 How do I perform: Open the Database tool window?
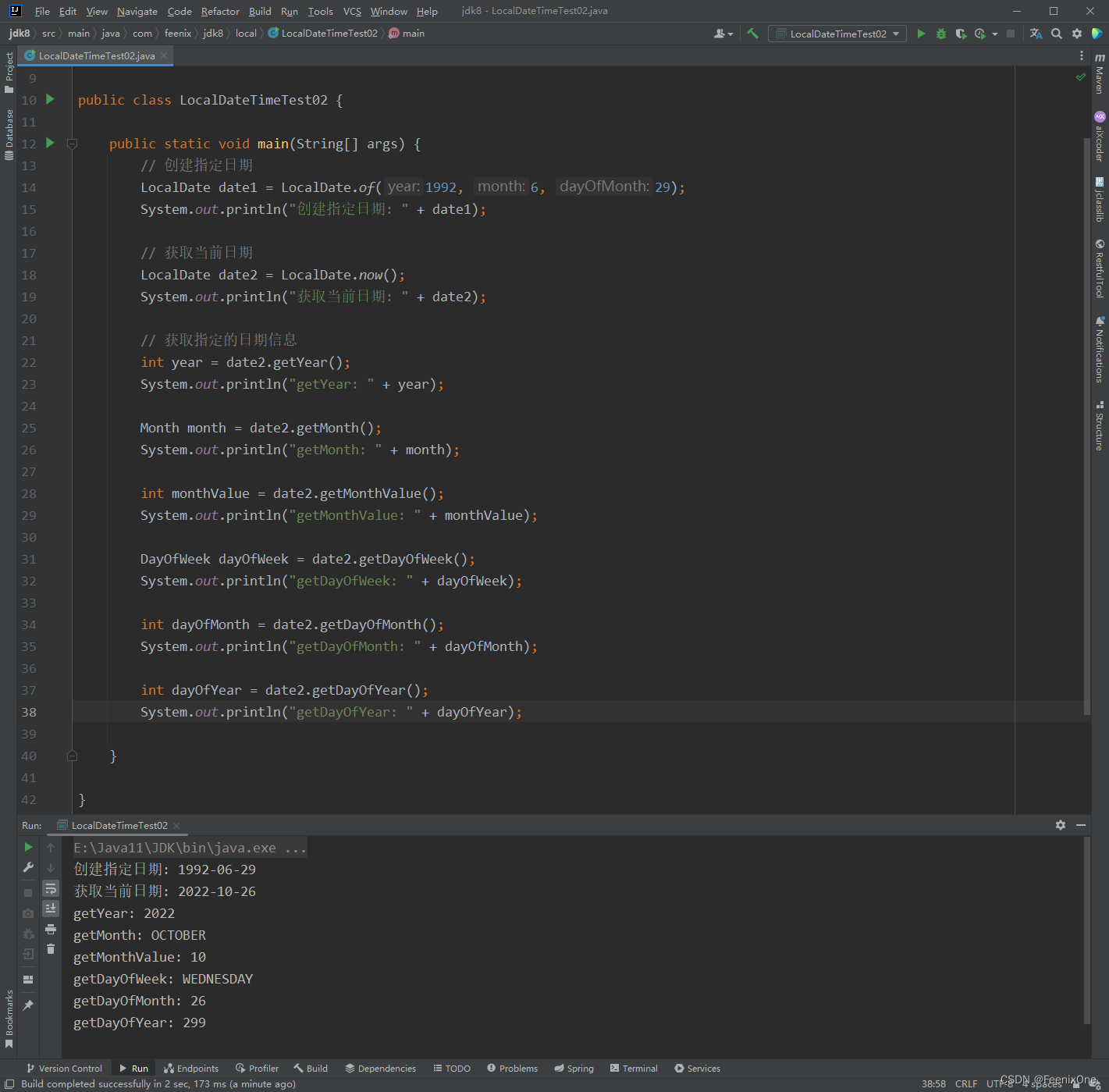[x=9, y=134]
